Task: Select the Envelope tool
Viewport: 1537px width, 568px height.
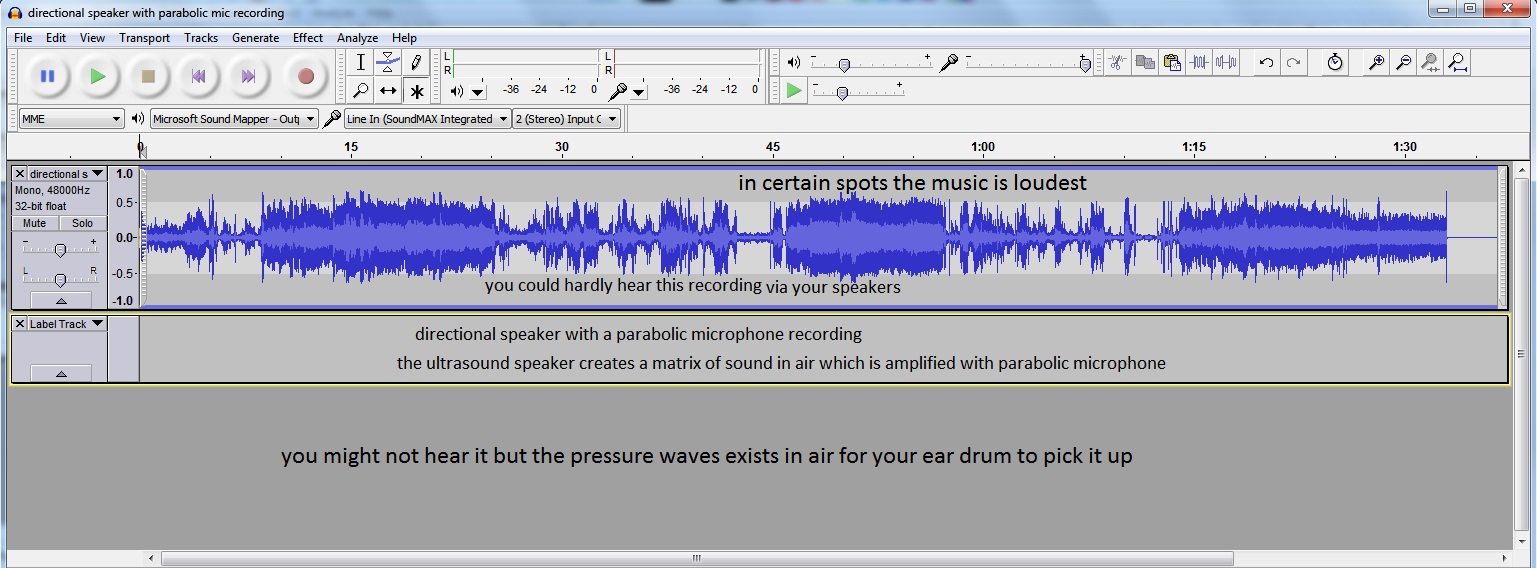Action: pos(388,62)
